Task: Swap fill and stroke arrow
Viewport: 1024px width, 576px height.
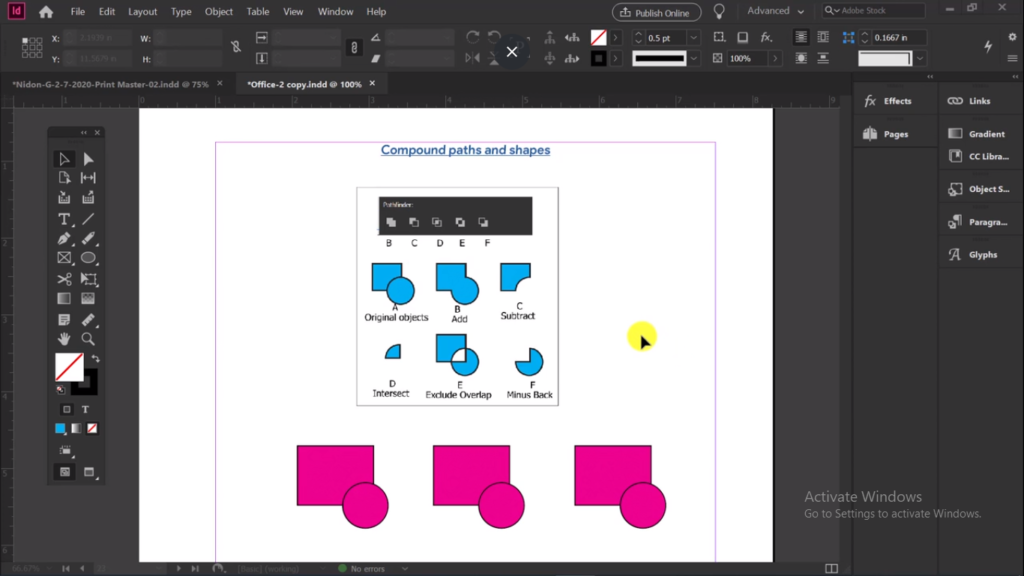Action: click(x=95, y=359)
